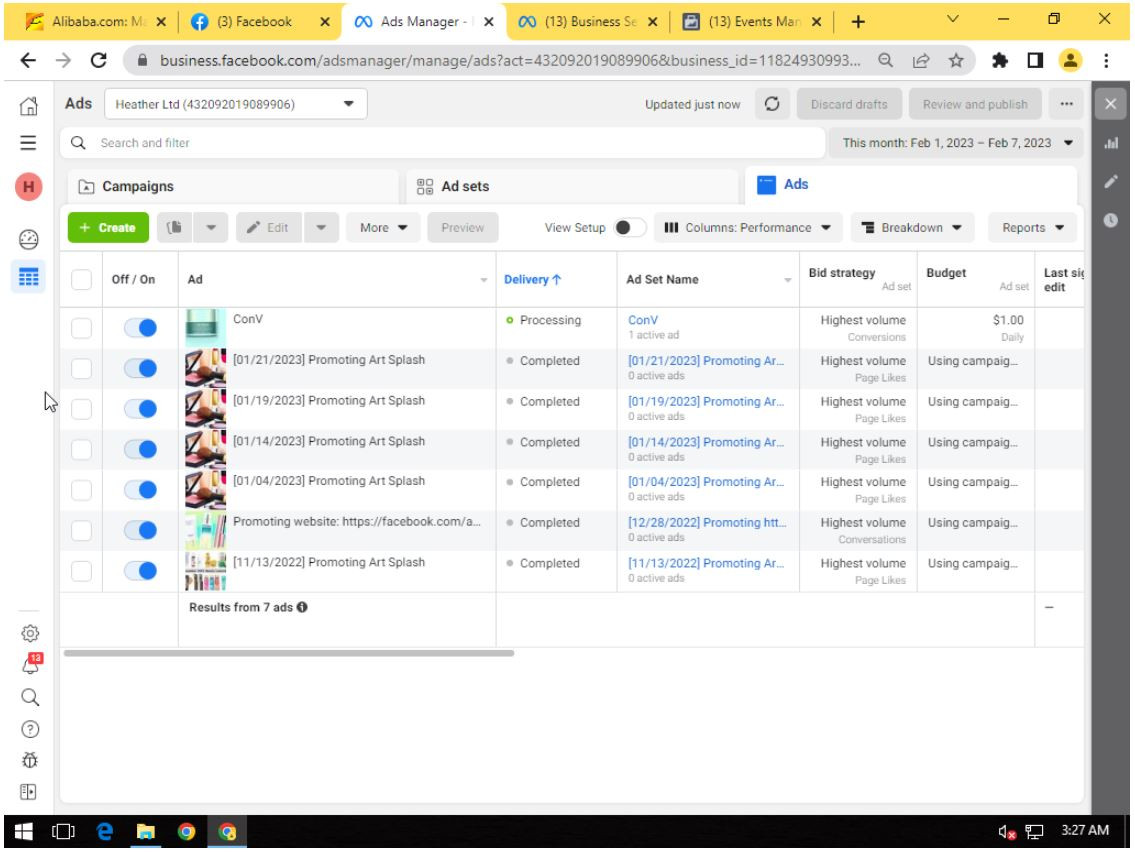Switch to the (13) Events Manager browser tab
The image size is (1135, 852).
pyautogui.click(x=751, y=22)
